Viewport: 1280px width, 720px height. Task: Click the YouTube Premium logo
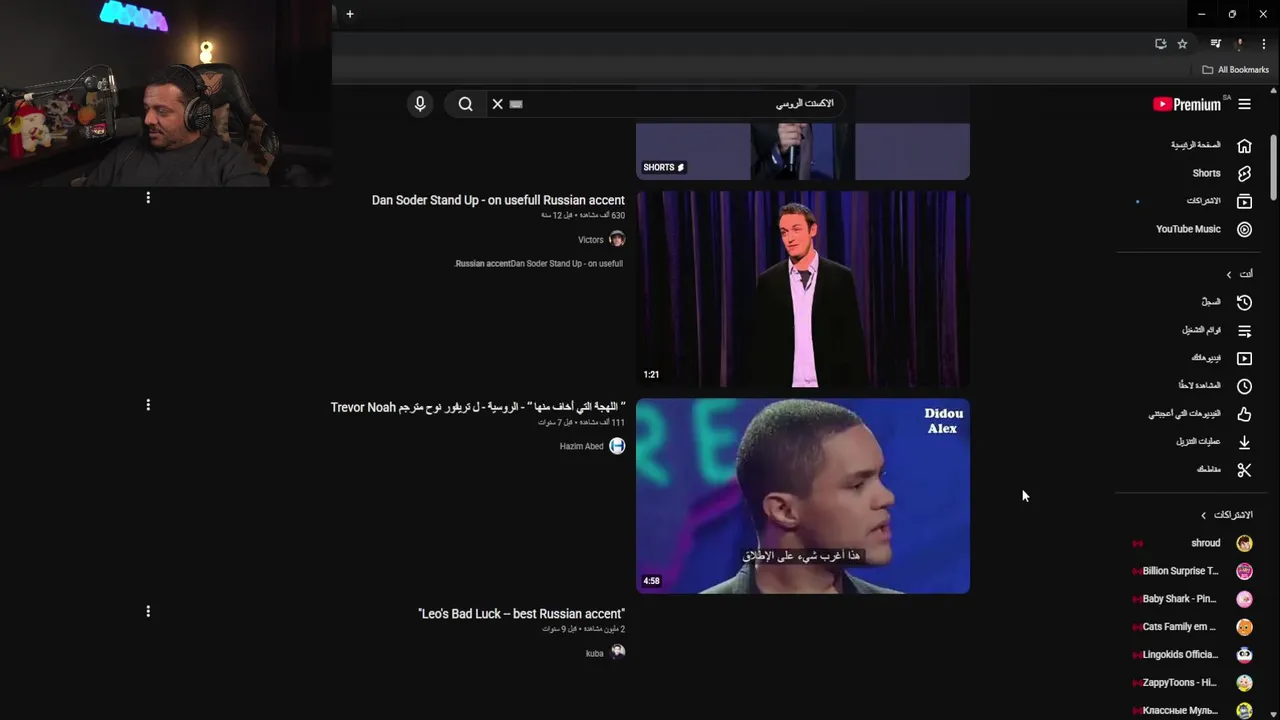tap(1187, 104)
